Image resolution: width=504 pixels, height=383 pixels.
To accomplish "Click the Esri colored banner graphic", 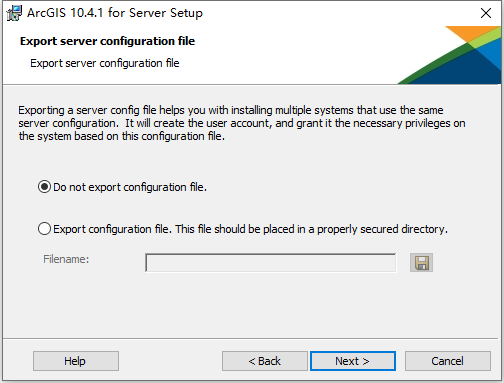I will click(x=449, y=55).
